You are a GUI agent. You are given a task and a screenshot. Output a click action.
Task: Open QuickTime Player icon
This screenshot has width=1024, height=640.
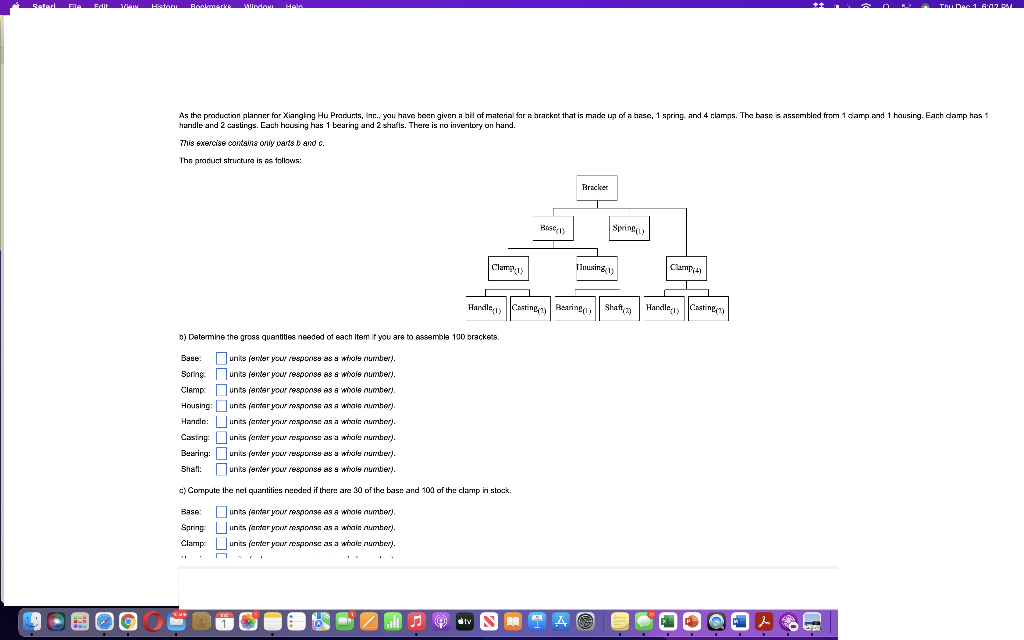pos(716,622)
